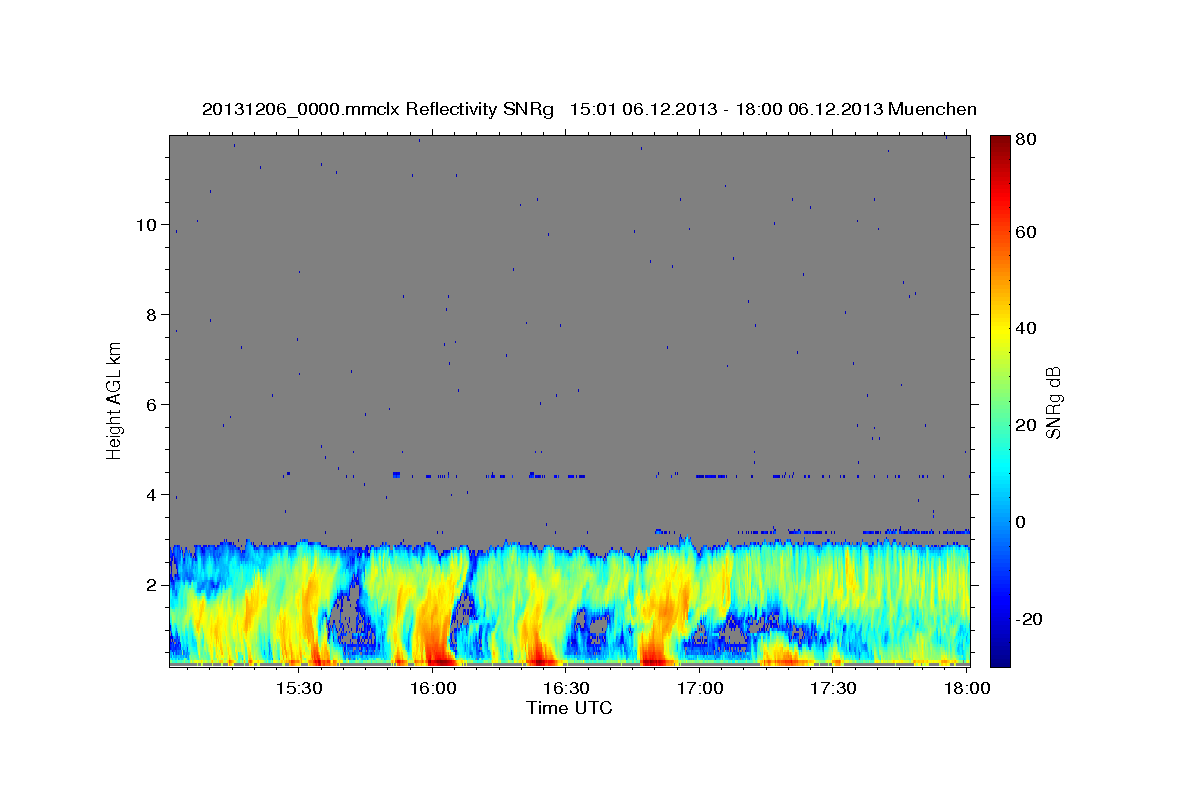Screen dimensions: 1200x800
Task: Click the dark blue bottom of the colorbar
Action: point(1000,658)
